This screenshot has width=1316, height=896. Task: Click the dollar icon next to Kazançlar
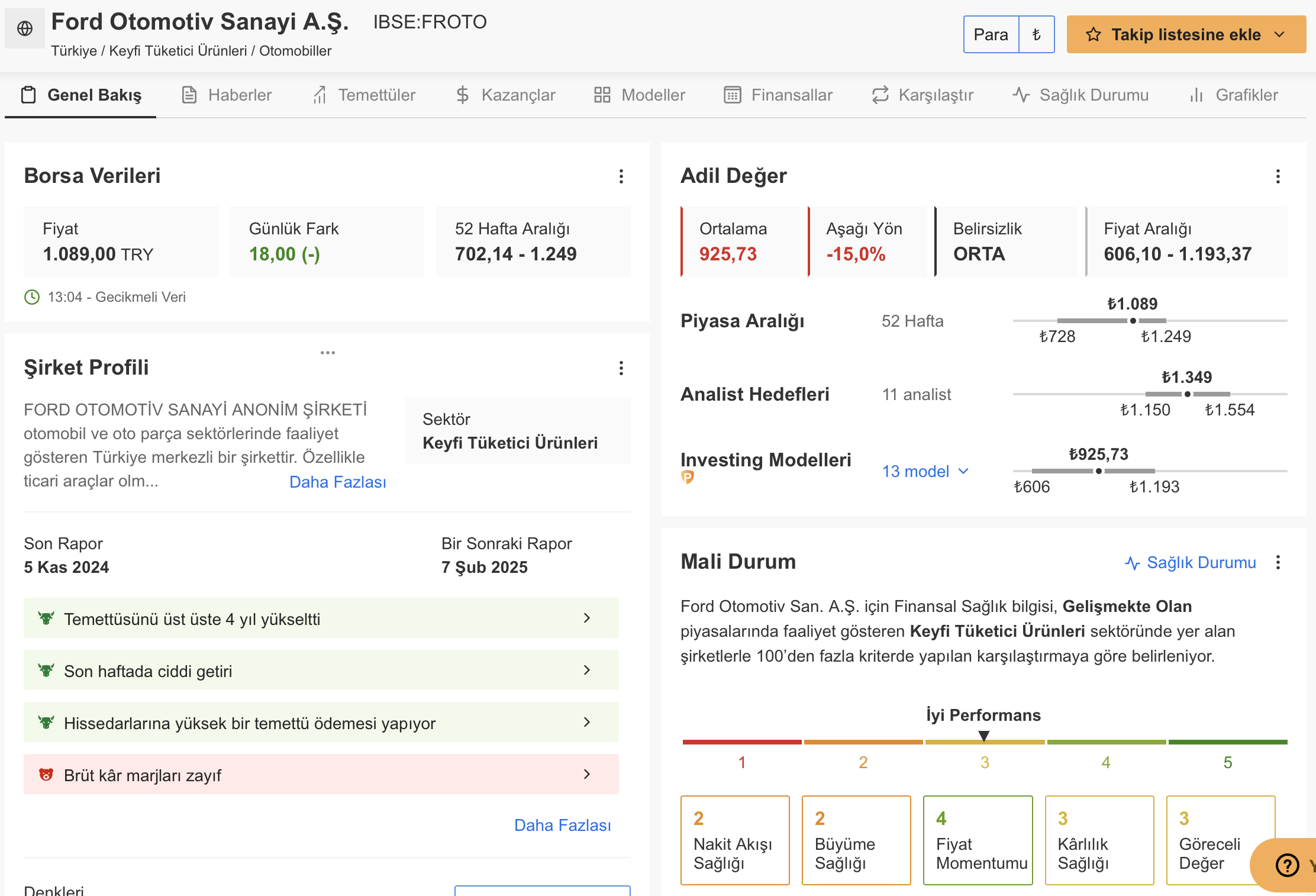[x=463, y=95]
